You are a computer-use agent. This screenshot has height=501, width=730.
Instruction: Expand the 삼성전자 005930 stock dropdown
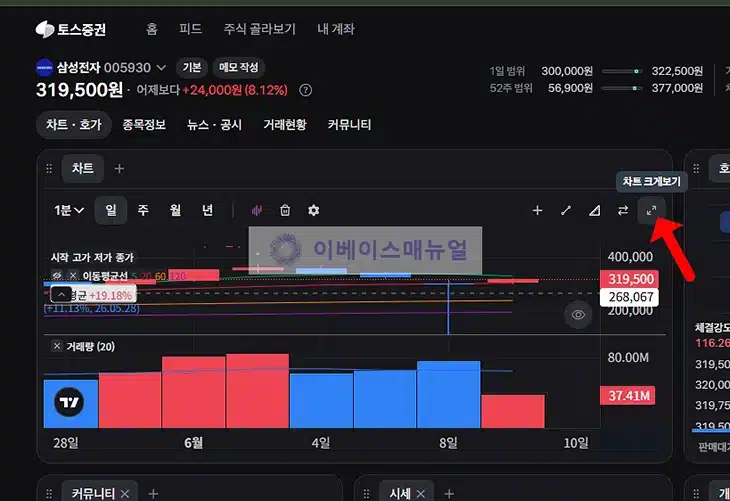coord(161,68)
